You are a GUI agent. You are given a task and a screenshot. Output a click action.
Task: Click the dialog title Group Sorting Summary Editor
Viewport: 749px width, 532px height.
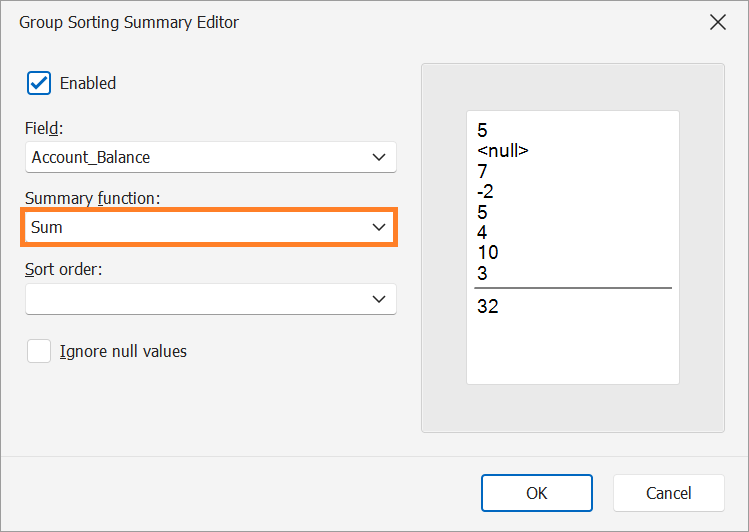click(x=129, y=22)
